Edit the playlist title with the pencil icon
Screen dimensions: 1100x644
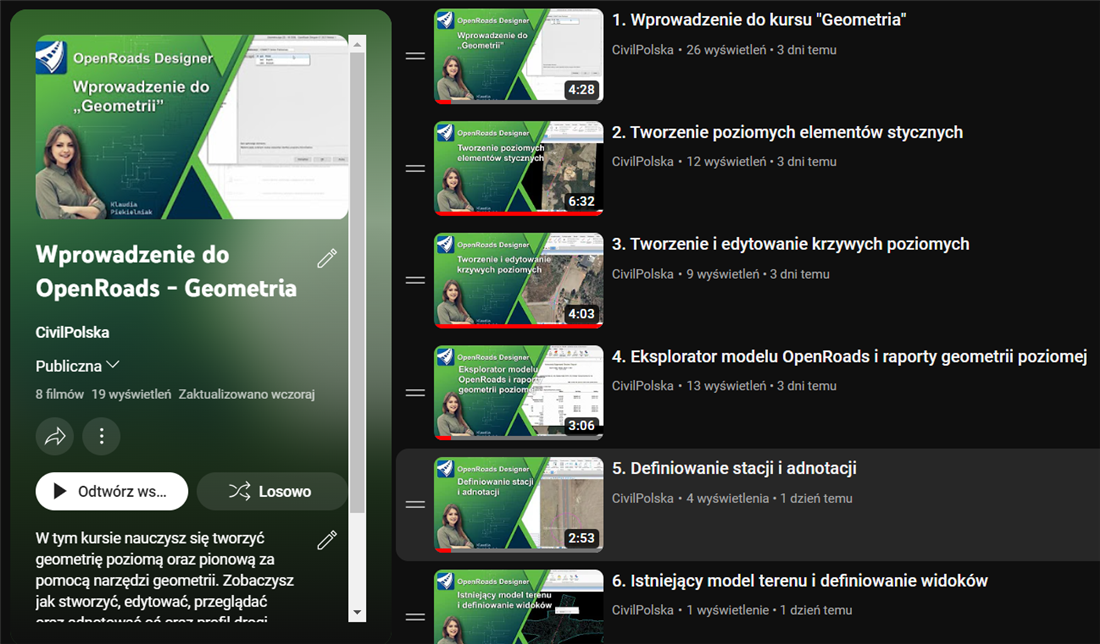pos(327,259)
